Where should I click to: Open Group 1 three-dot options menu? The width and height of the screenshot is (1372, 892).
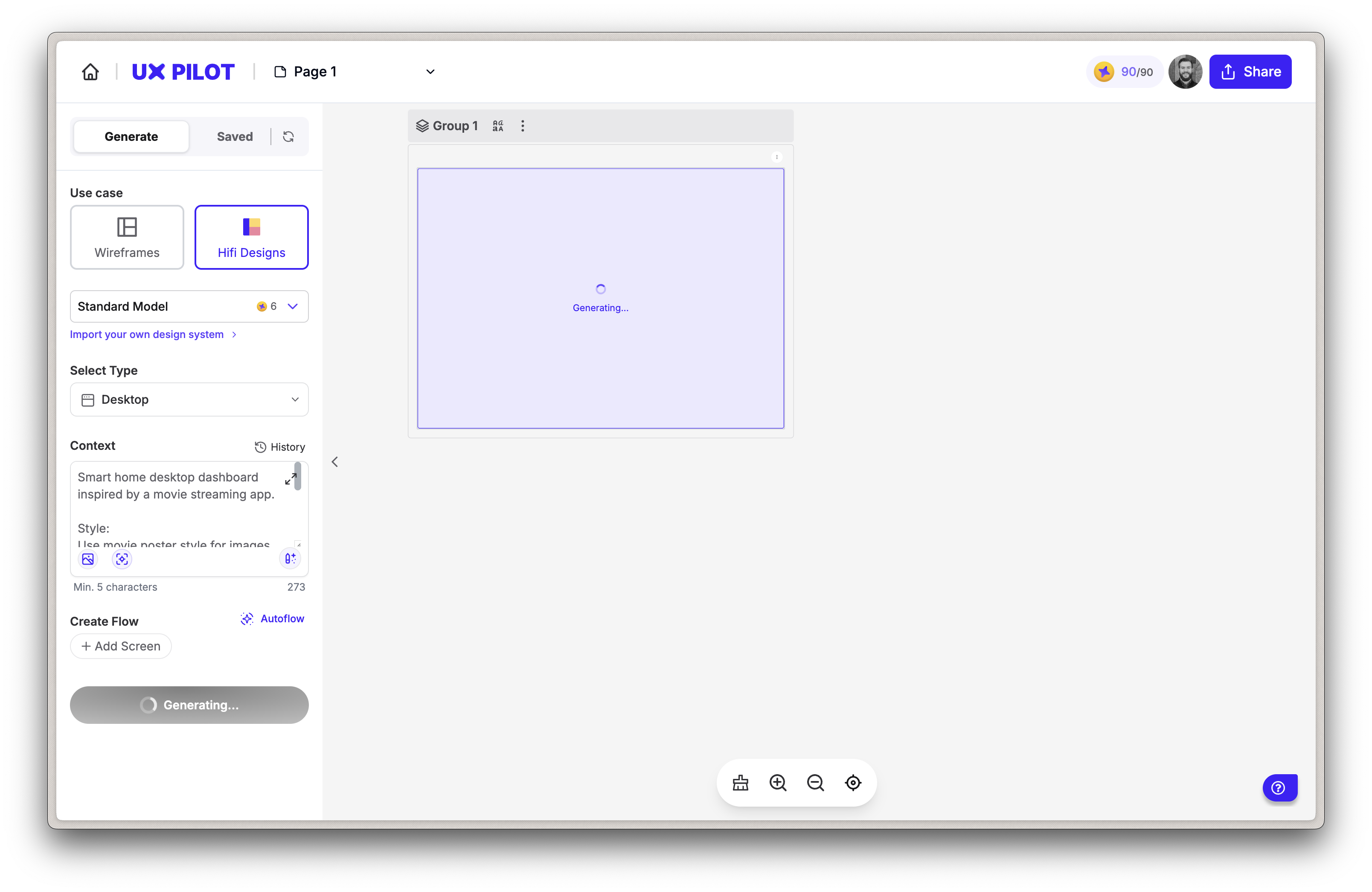click(x=522, y=126)
